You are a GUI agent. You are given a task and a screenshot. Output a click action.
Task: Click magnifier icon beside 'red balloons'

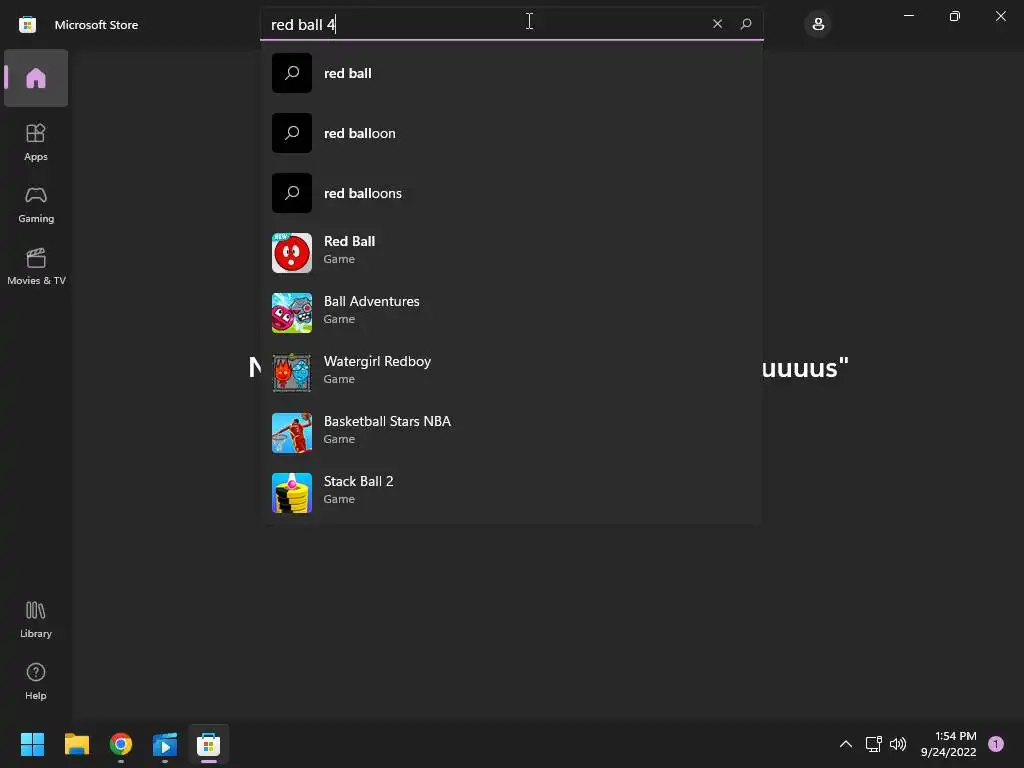(292, 193)
